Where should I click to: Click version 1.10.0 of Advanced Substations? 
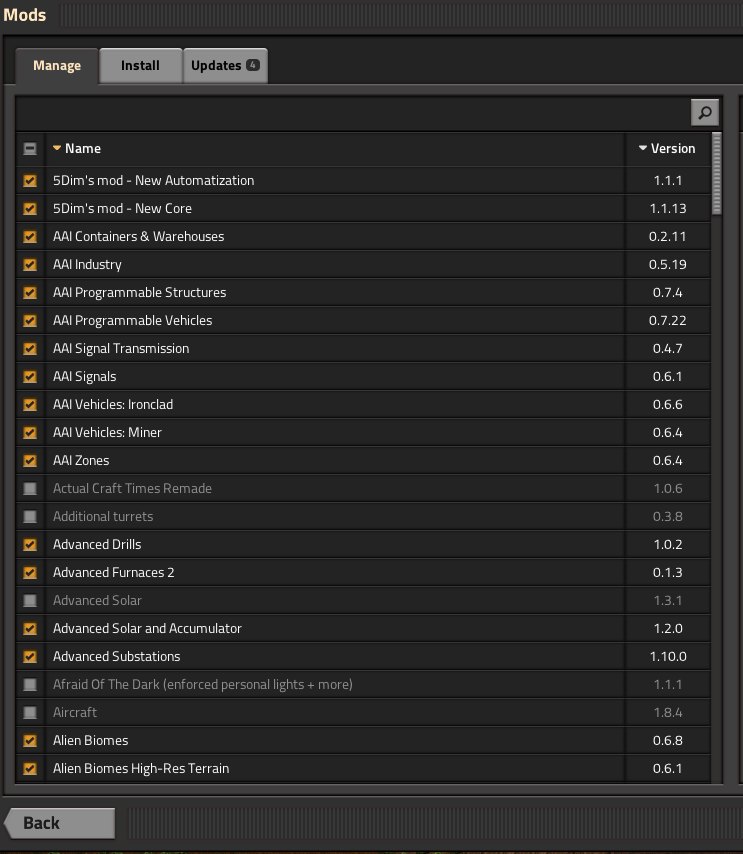(668, 657)
